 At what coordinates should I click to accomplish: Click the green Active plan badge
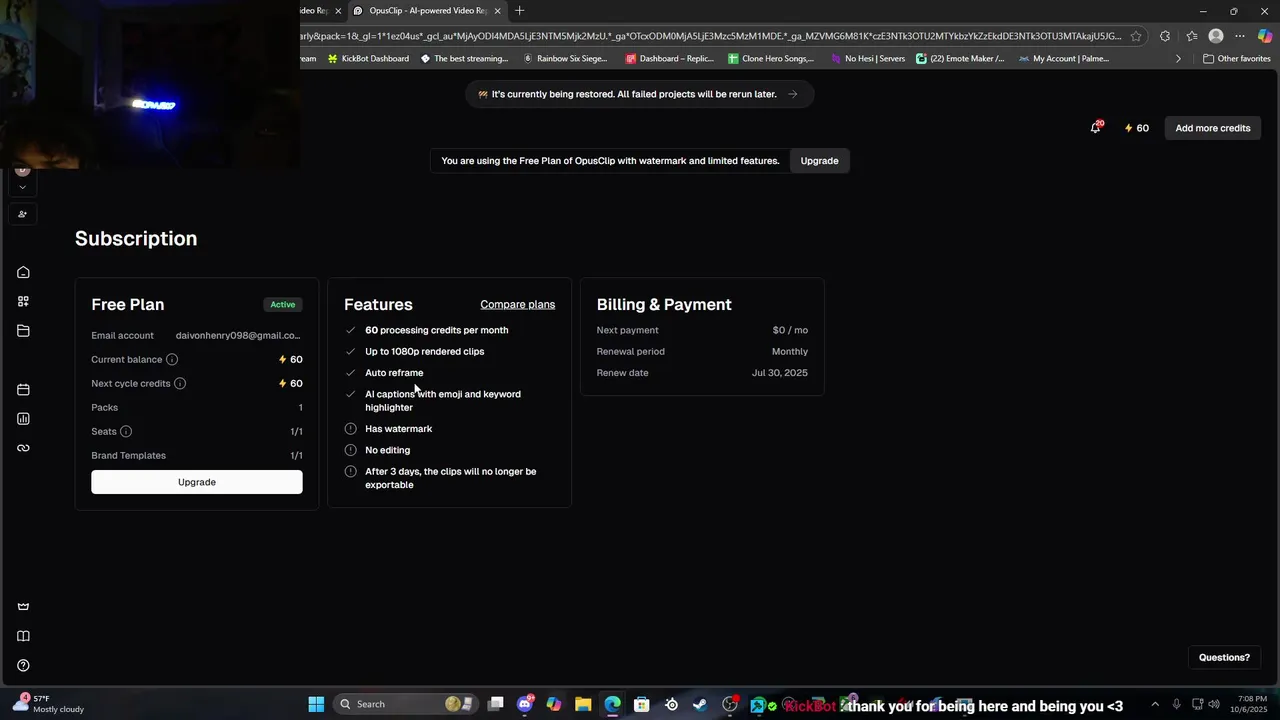[x=283, y=304]
